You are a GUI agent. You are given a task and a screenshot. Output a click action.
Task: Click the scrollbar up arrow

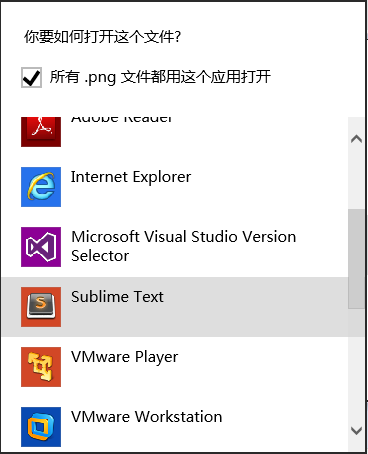[356, 139]
